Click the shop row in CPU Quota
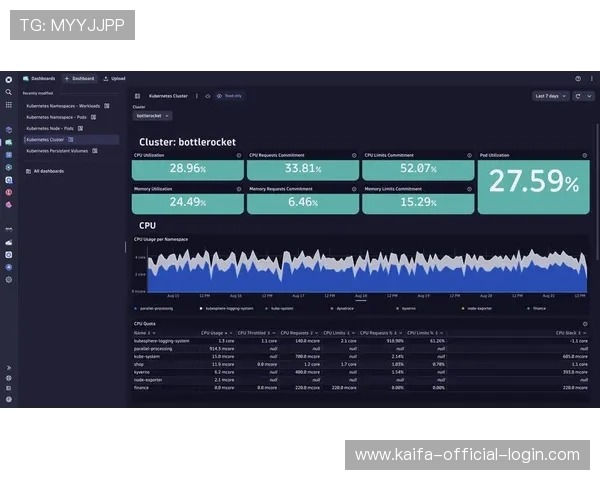 361,364
